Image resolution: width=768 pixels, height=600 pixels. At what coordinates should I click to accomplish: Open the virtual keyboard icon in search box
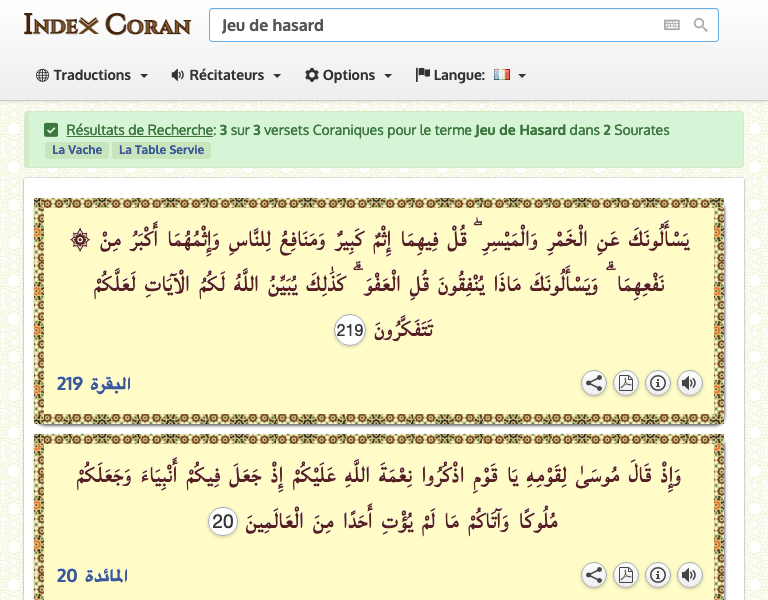672,25
